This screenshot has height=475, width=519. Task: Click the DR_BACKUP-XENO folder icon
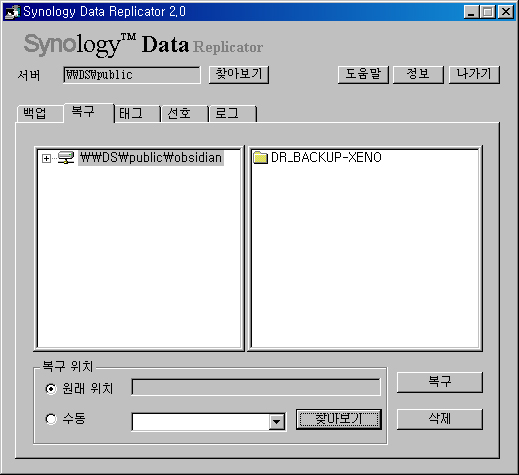pyautogui.click(x=260, y=157)
